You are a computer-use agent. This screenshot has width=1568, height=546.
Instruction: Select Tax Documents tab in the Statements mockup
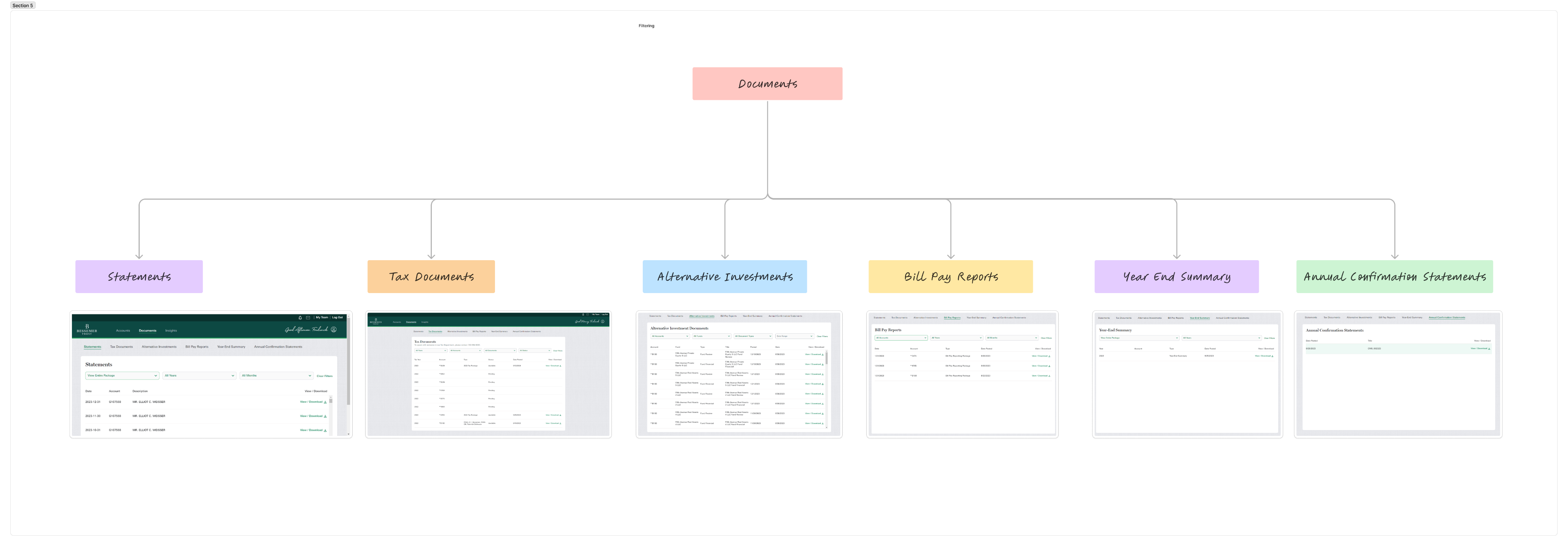pyautogui.click(x=121, y=347)
